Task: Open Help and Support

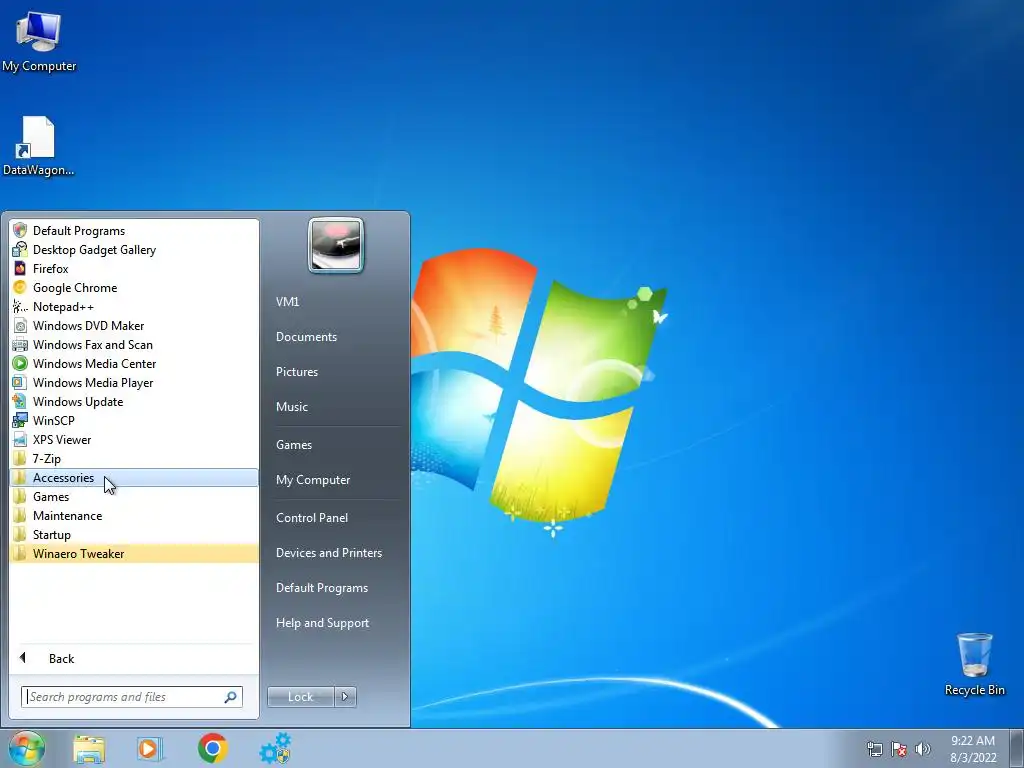Action: [x=322, y=623]
